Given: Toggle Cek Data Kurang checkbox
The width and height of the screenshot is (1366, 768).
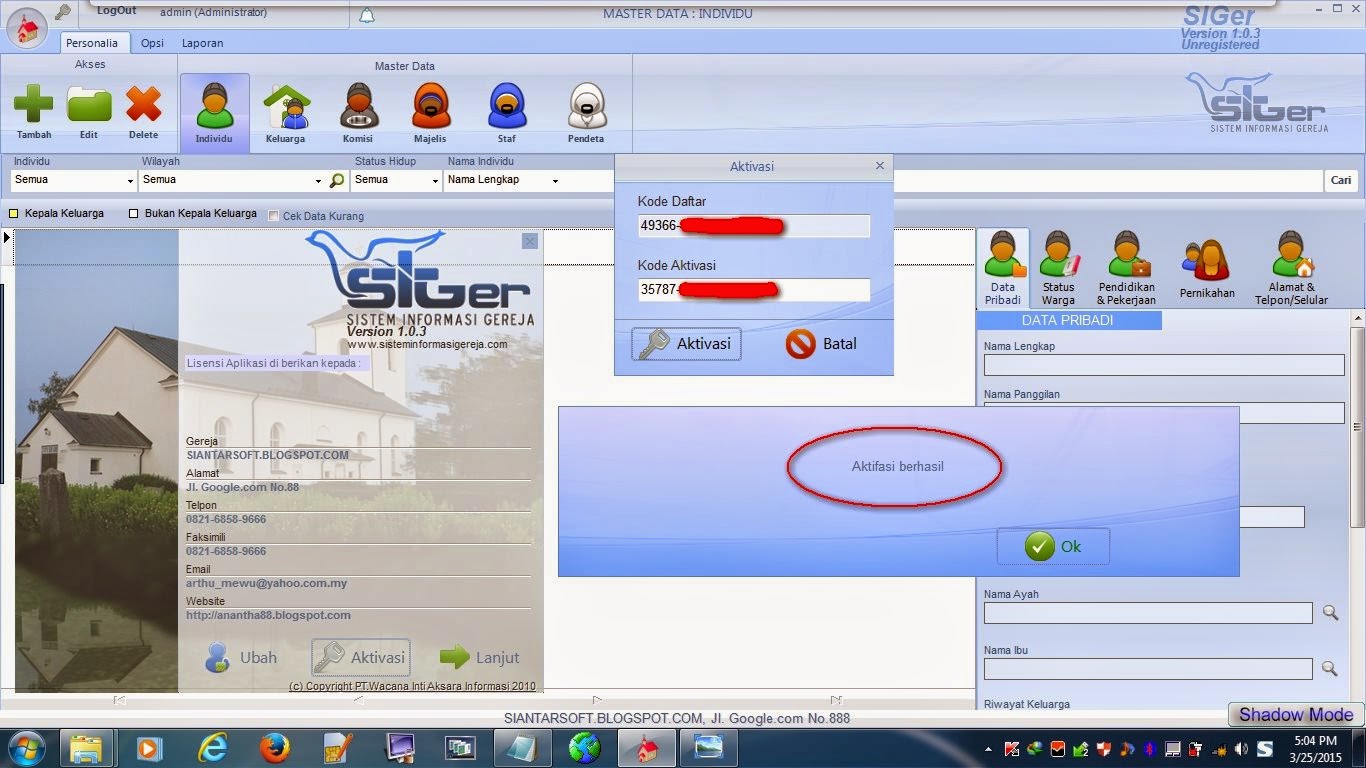Looking at the screenshot, I should tap(274, 215).
